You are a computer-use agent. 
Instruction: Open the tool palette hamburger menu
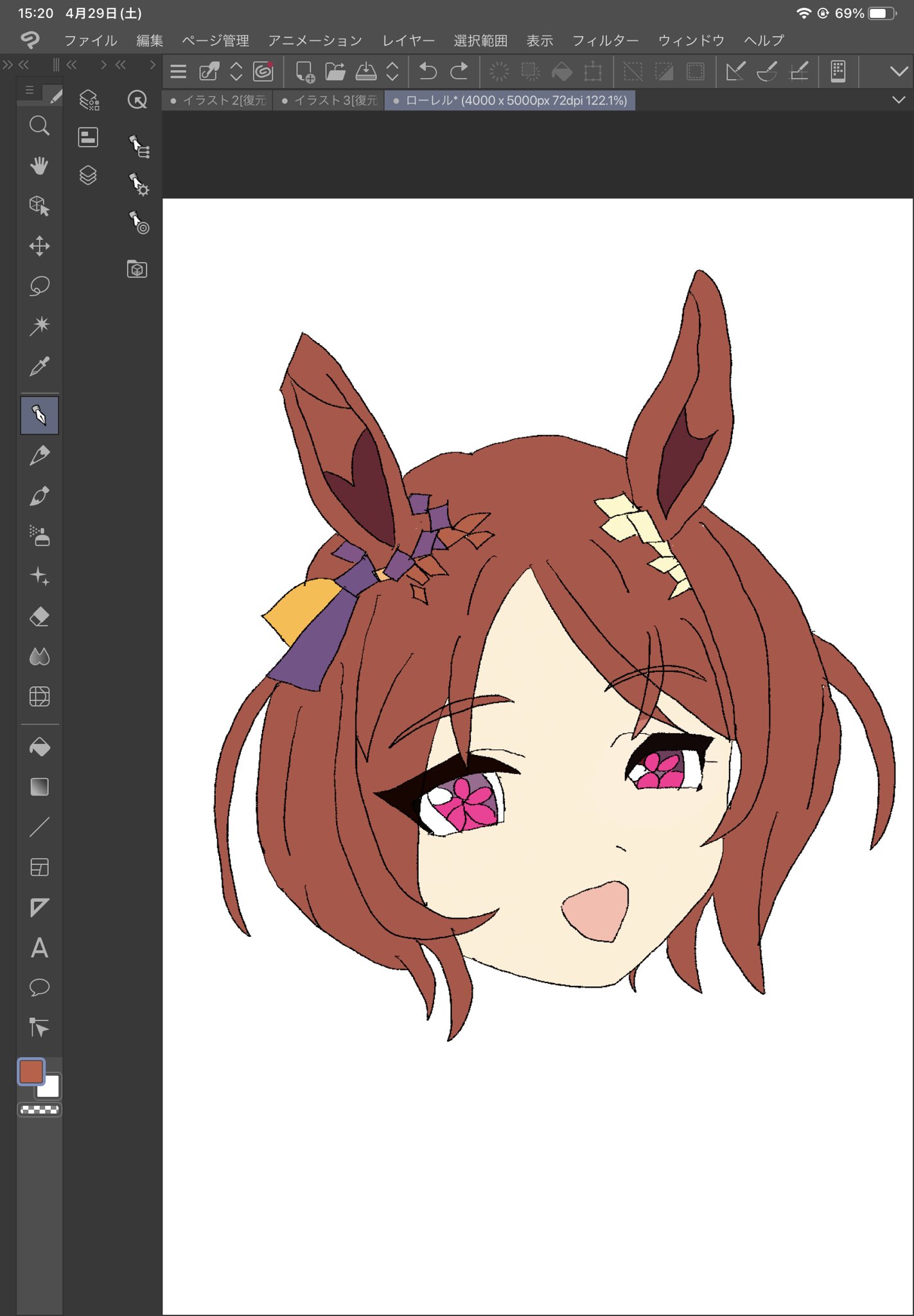coord(30,91)
